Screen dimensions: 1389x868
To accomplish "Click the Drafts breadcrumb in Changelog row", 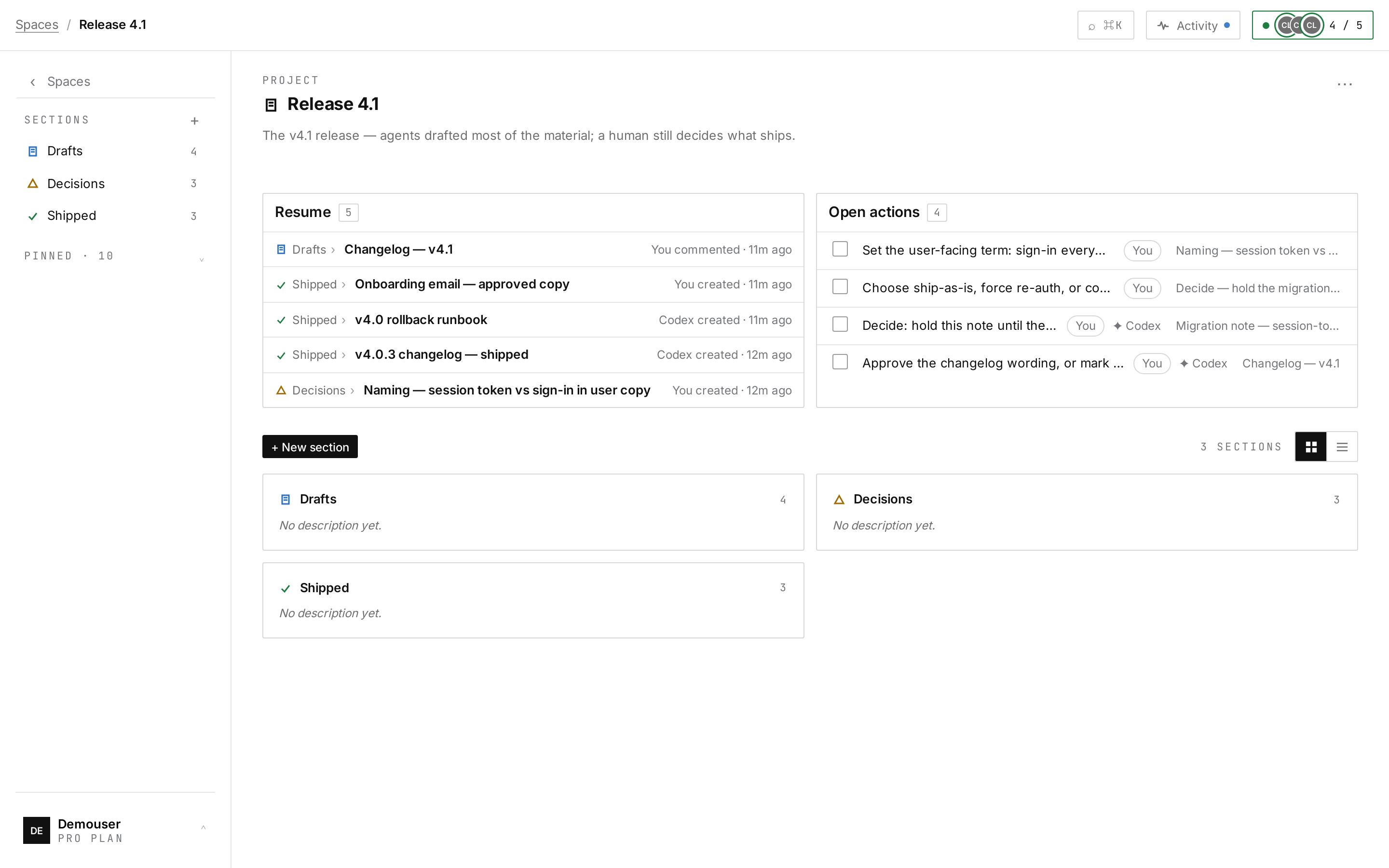I will [309, 250].
